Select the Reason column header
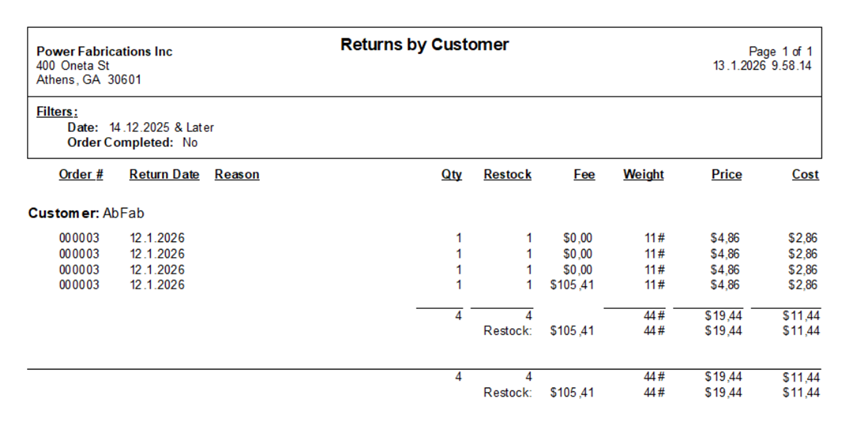Image resolution: width=850 pixels, height=440 pixels. [237, 174]
